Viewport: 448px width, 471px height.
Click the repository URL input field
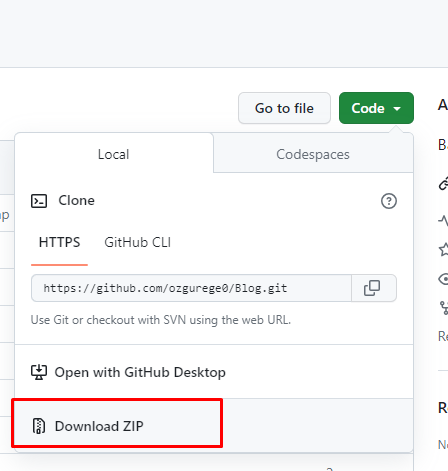click(191, 288)
